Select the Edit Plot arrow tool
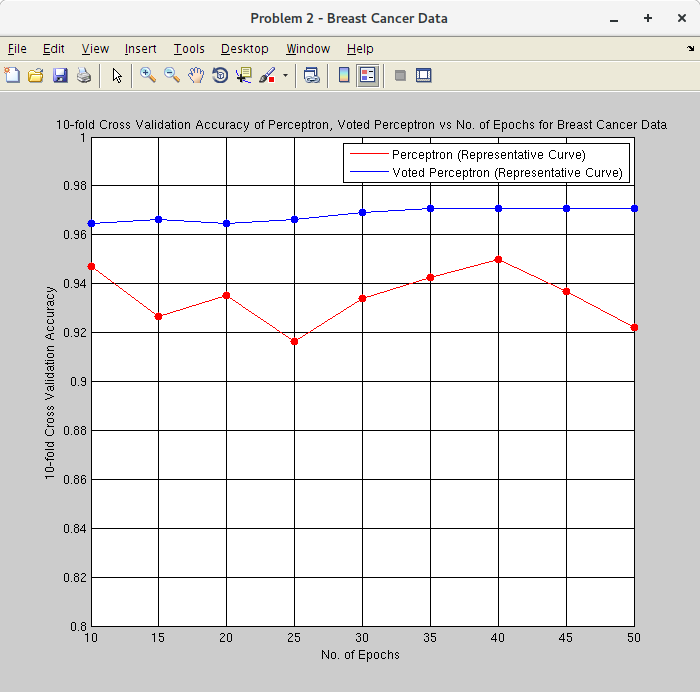Screen dimensions: 700x692 coord(117,75)
